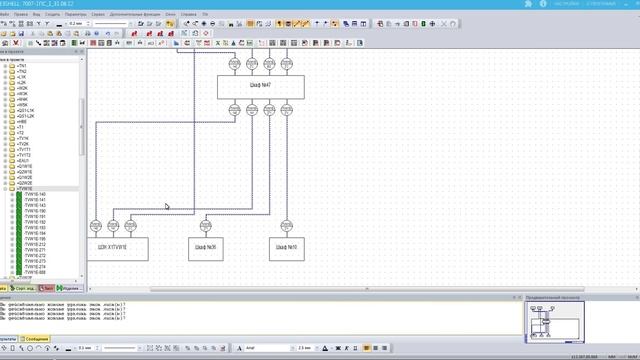Click the diagram preview thumbnail
The height and width of the screenshot is (360, 640).
click(x=554, y=322)
